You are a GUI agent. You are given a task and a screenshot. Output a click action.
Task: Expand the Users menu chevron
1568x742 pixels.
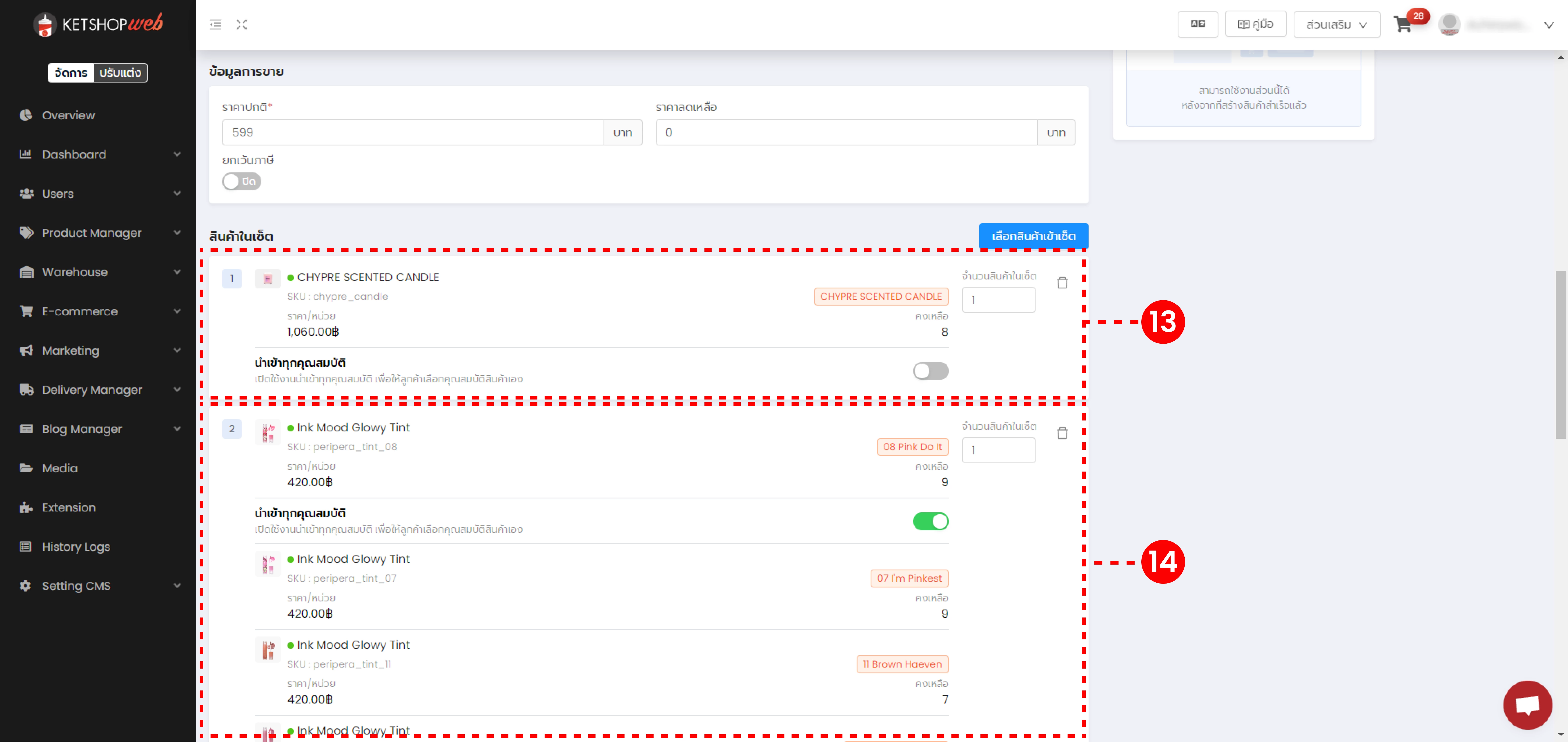[177, 194]
